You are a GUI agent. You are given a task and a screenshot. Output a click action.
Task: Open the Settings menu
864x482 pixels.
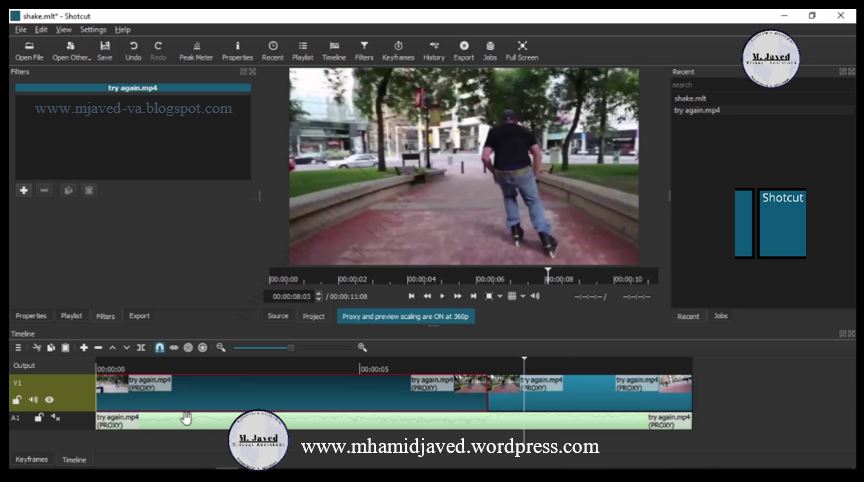(93, 30)
